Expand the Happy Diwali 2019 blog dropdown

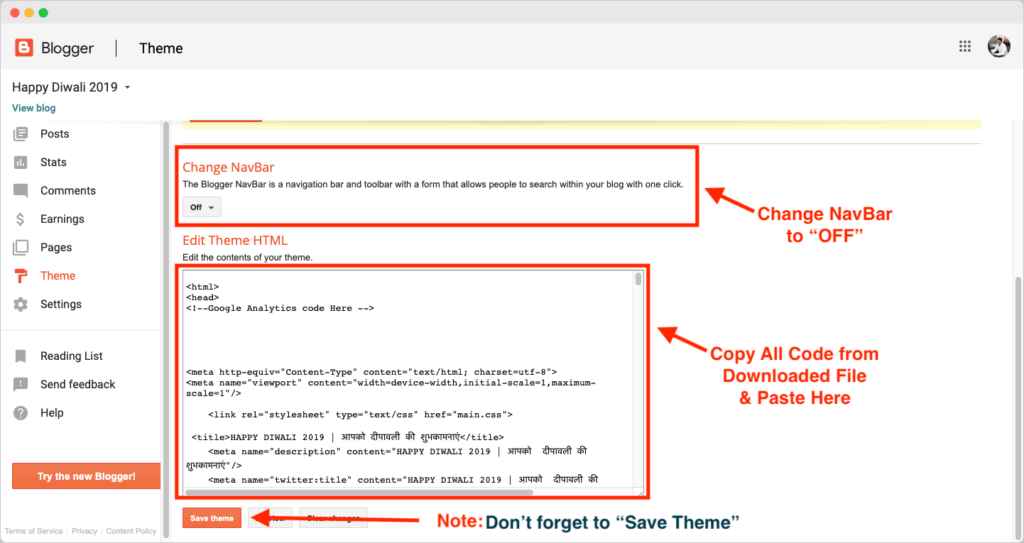point(127,88)
